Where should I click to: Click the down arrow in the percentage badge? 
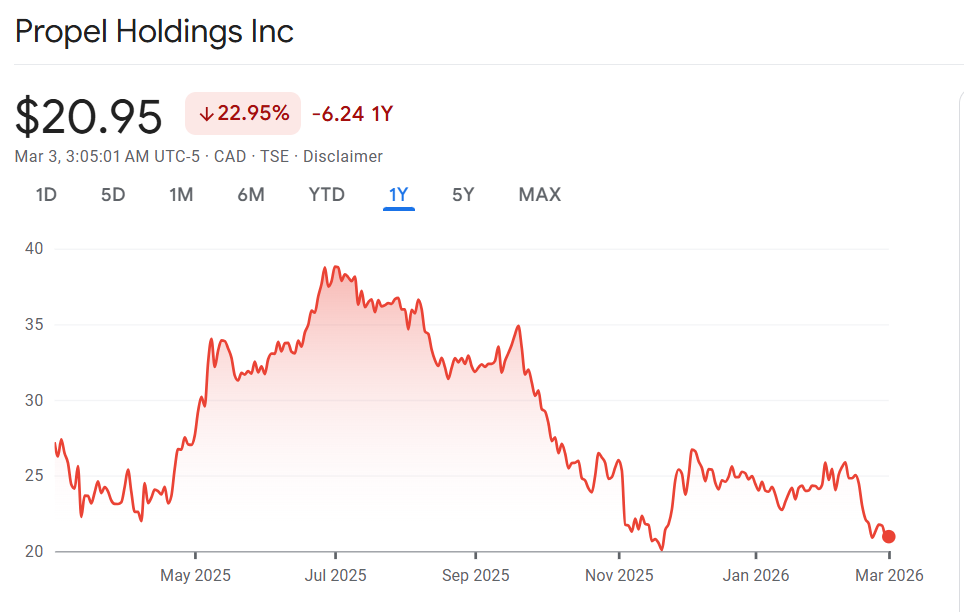click(206, 114)
